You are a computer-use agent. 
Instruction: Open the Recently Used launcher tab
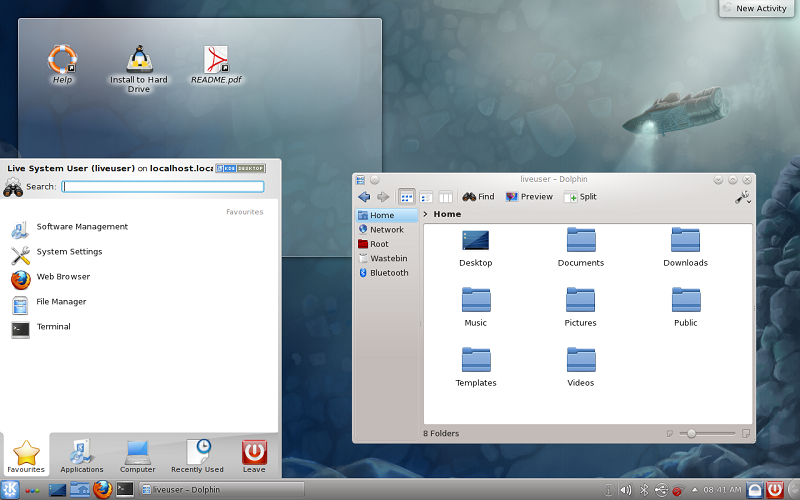(197, 455)
